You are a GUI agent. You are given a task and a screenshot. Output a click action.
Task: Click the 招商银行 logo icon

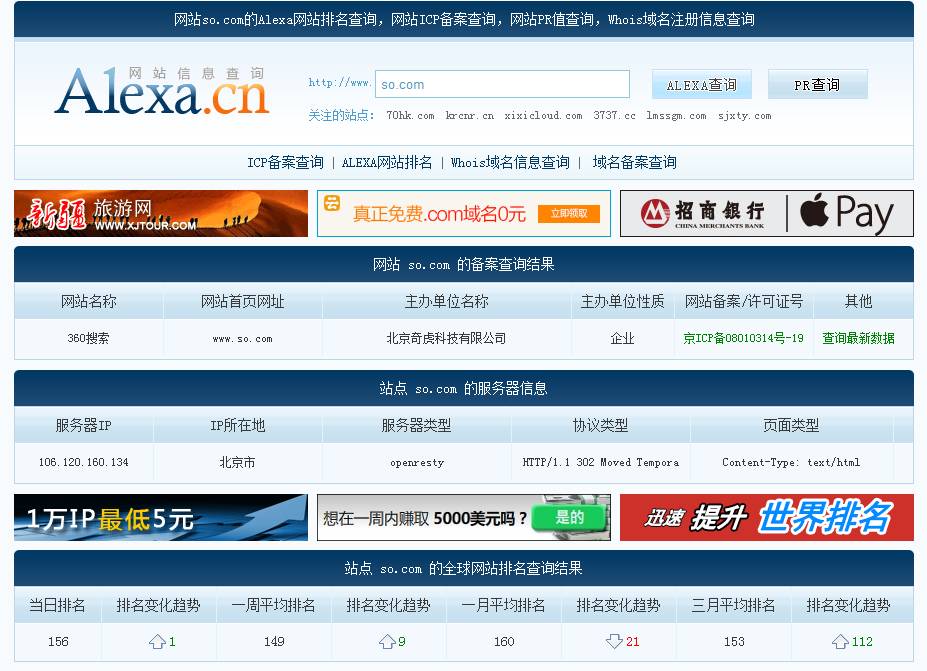coord(655,213)
